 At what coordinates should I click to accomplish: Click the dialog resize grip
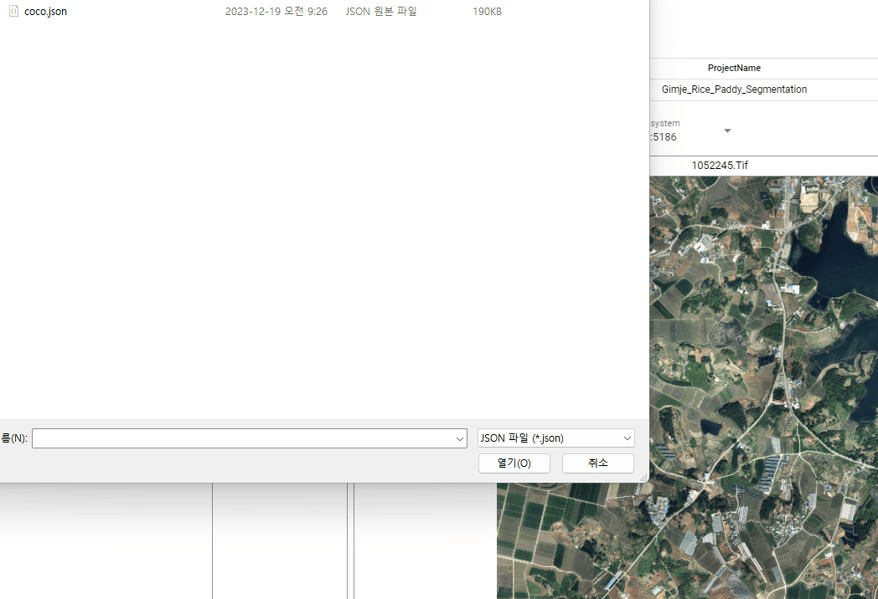(x=643, y=476)
